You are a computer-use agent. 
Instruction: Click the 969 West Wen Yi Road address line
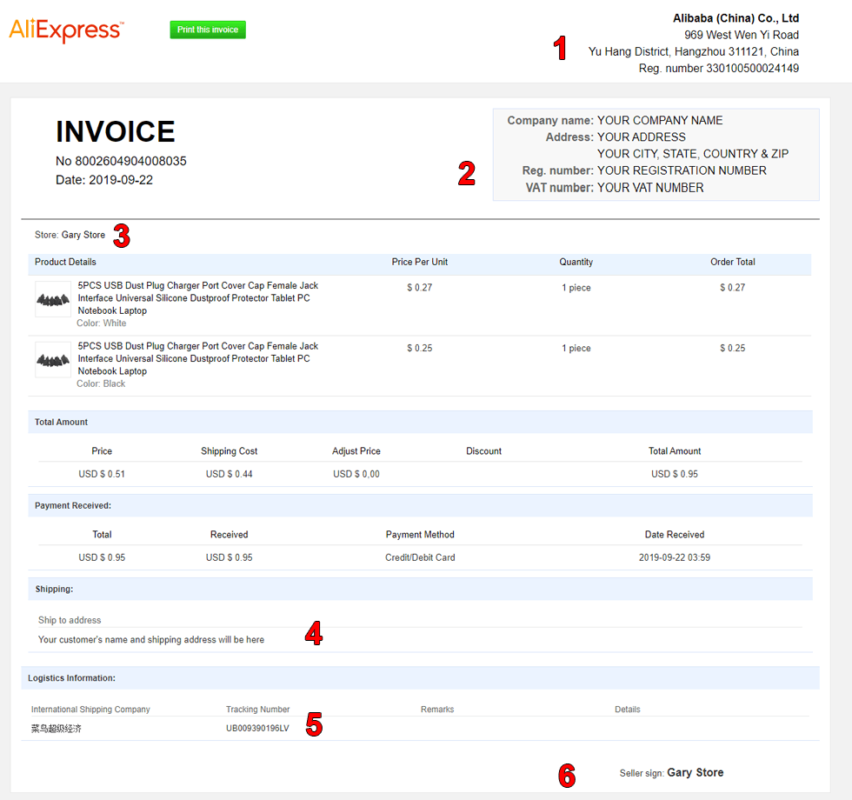(741, 35)
